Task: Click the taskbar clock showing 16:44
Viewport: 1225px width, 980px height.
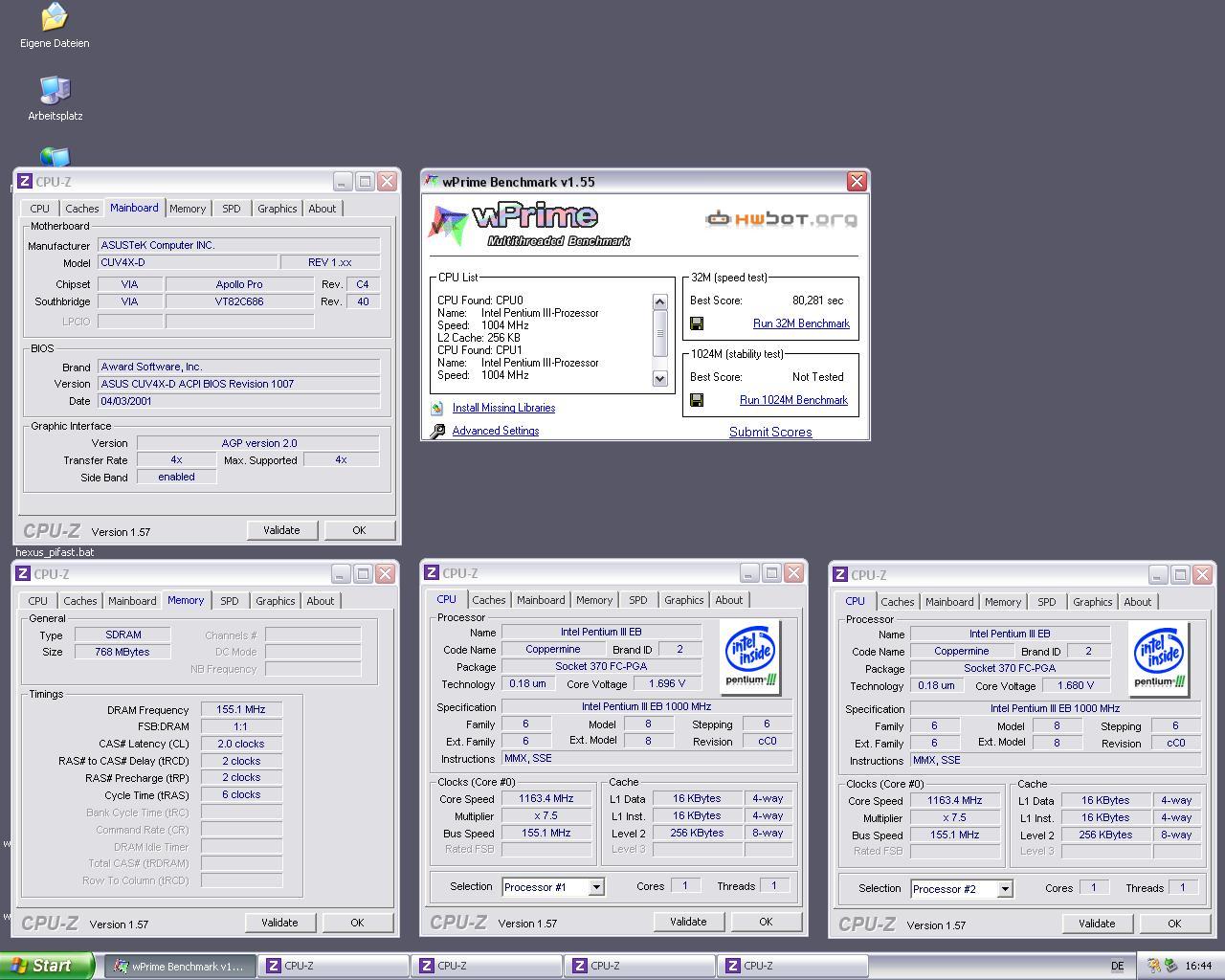Action: [1198, 966]
